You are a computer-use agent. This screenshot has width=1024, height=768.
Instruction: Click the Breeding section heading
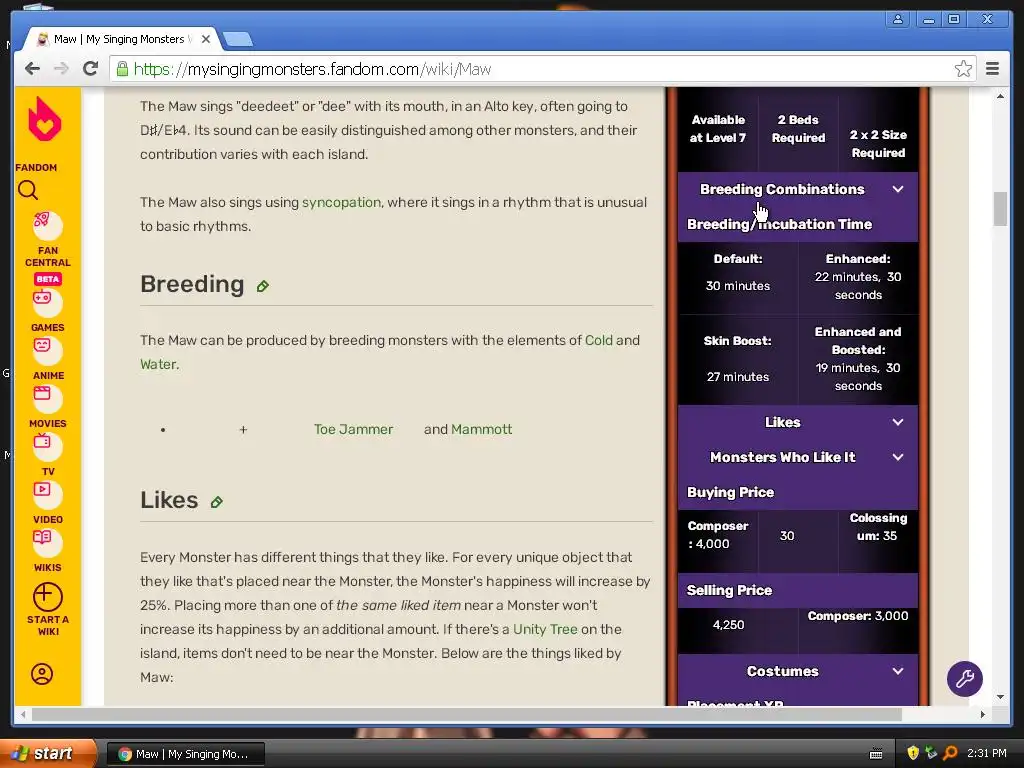coord(192,284)
